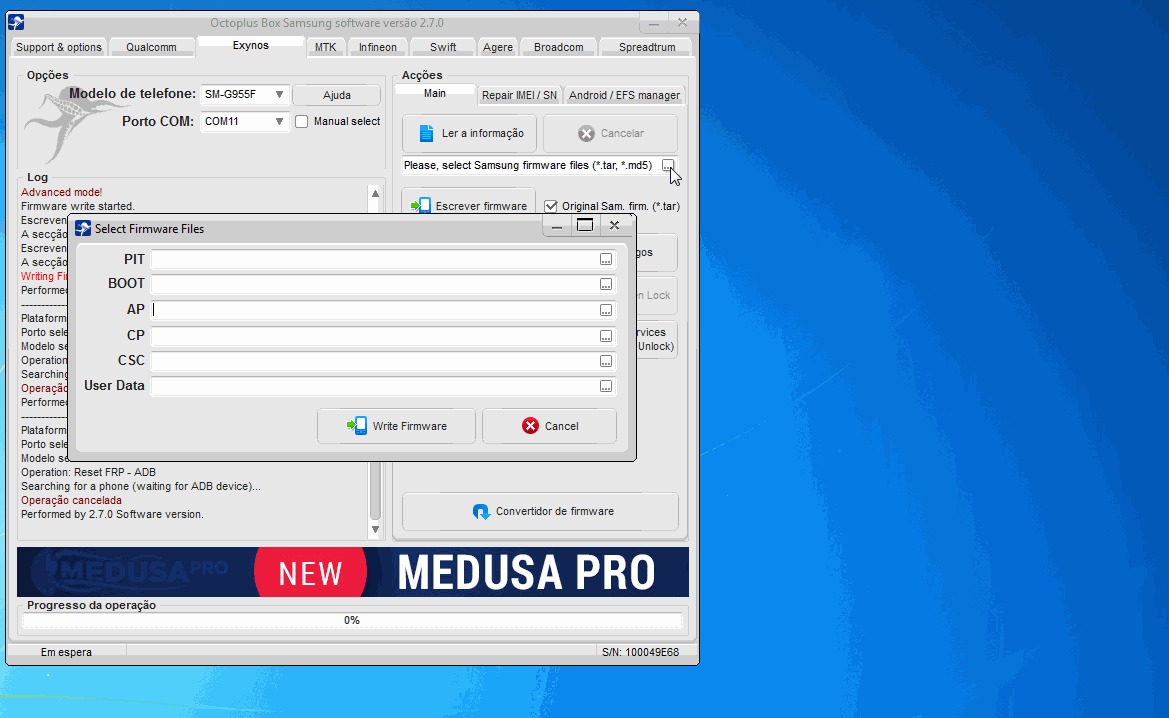Click Convertidor de firmware button

540,511
